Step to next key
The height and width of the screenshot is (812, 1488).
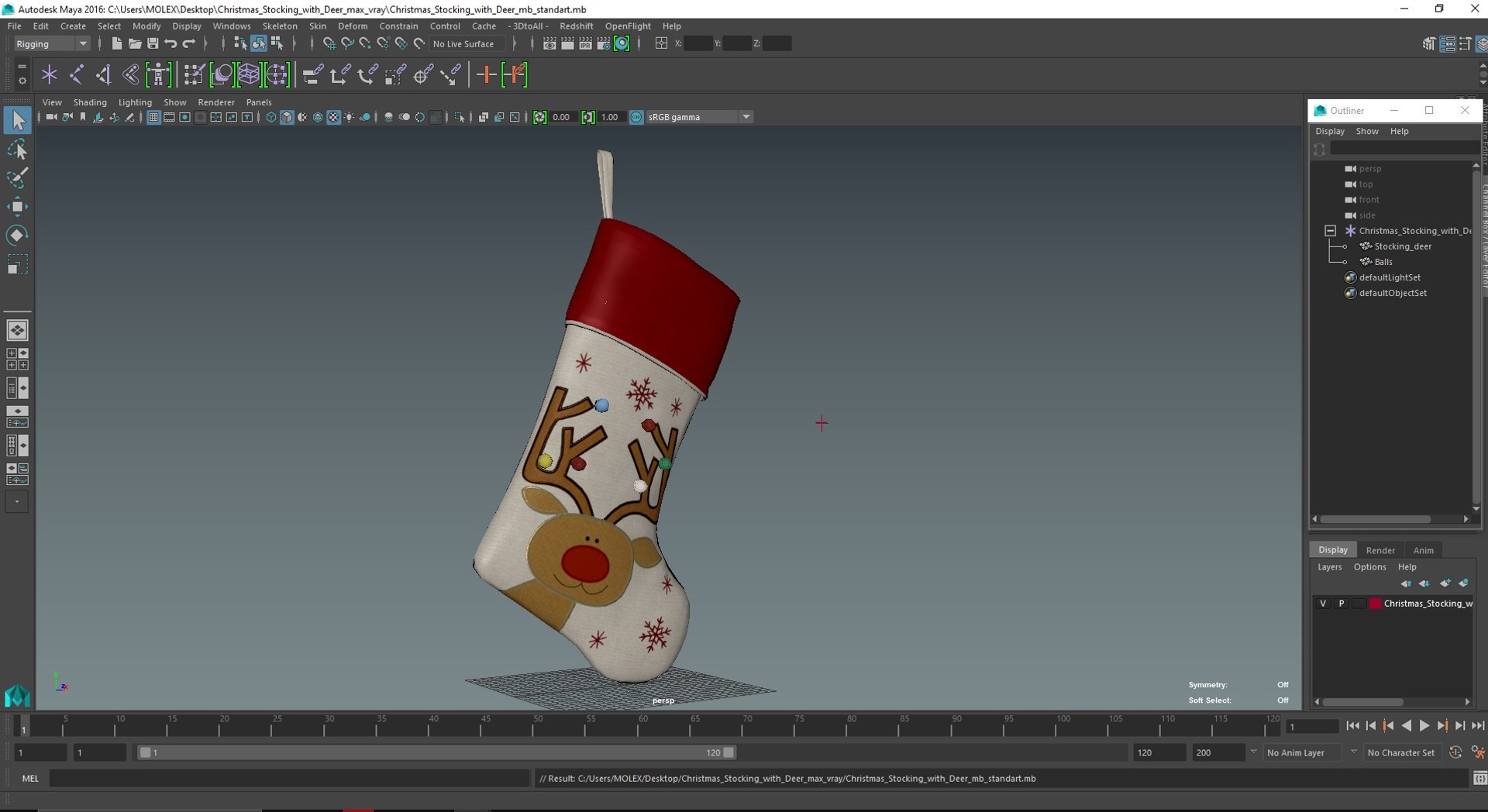[1442, 726]
